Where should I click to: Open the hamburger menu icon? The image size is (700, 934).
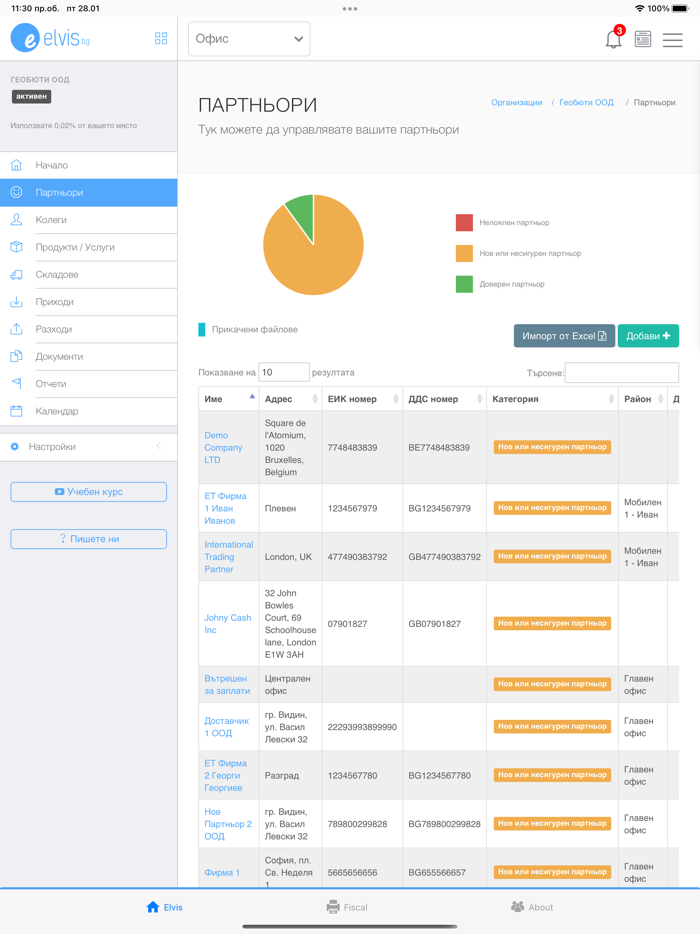coord(673,40)
